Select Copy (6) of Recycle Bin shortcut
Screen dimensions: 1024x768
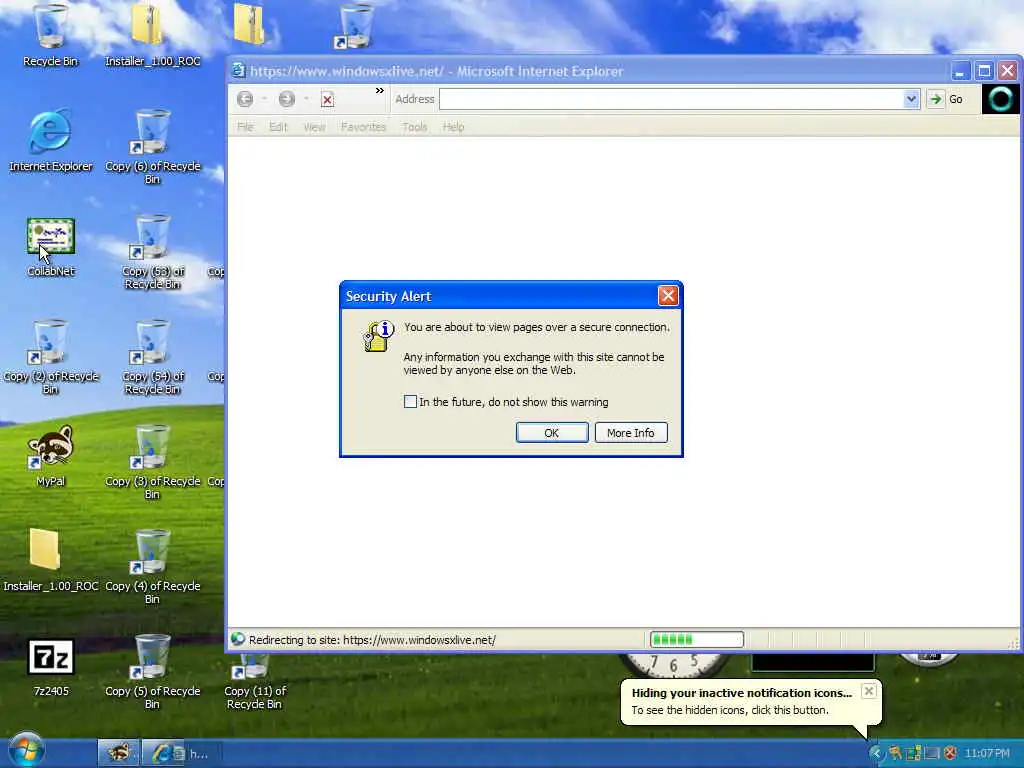152,147
